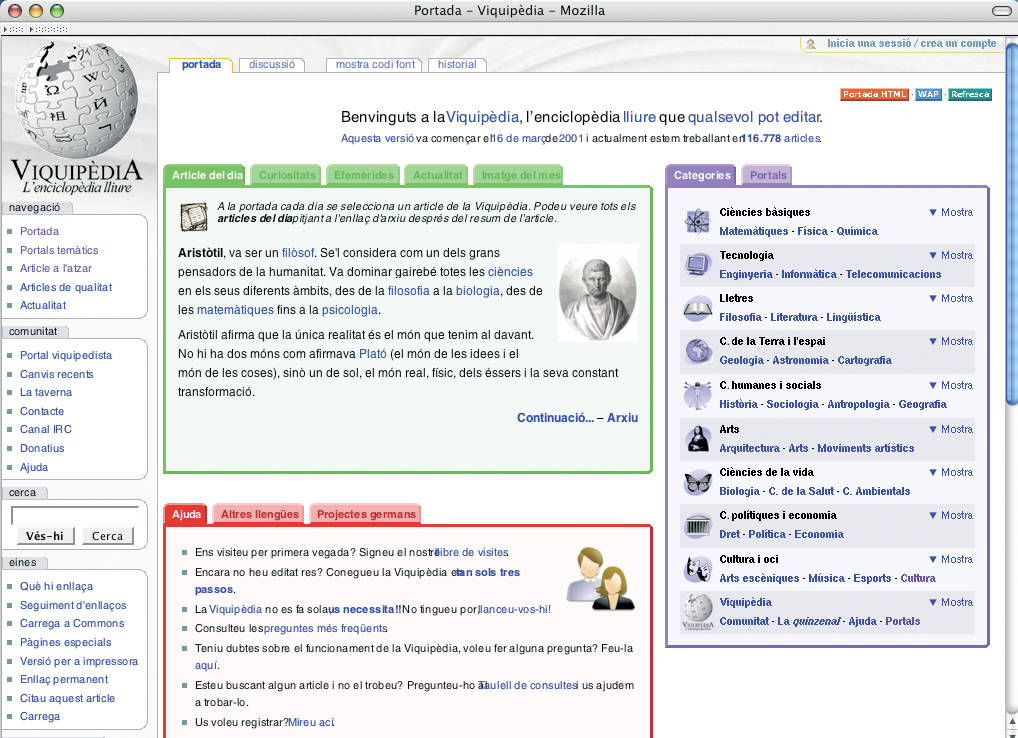This screenshot has width=1018, height=738.
Task: Switch to the discussió tab
Action: point(271,64)
